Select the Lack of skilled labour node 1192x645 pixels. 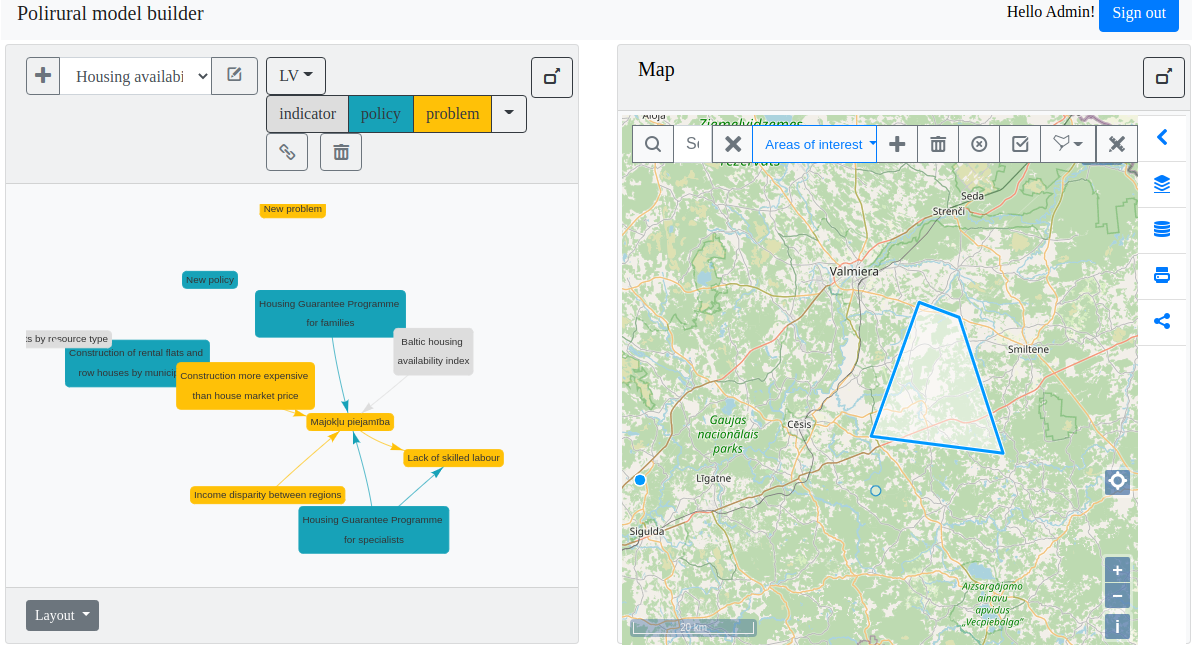[453, 458]
